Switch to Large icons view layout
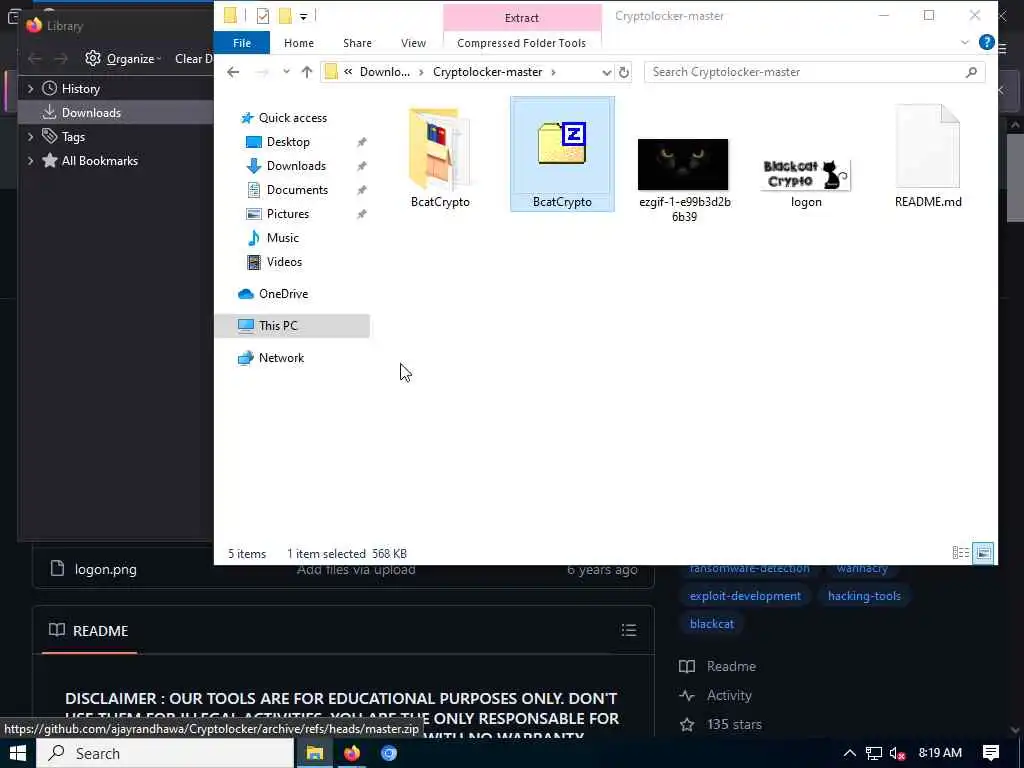The image size is (1024, 768). pyautogui.click(x=983, y=553)
